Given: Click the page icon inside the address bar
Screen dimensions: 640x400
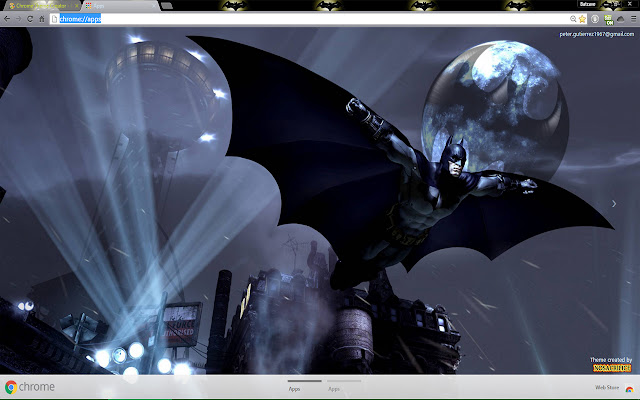Looking at the screenshot, I should [x=55, y=19].
